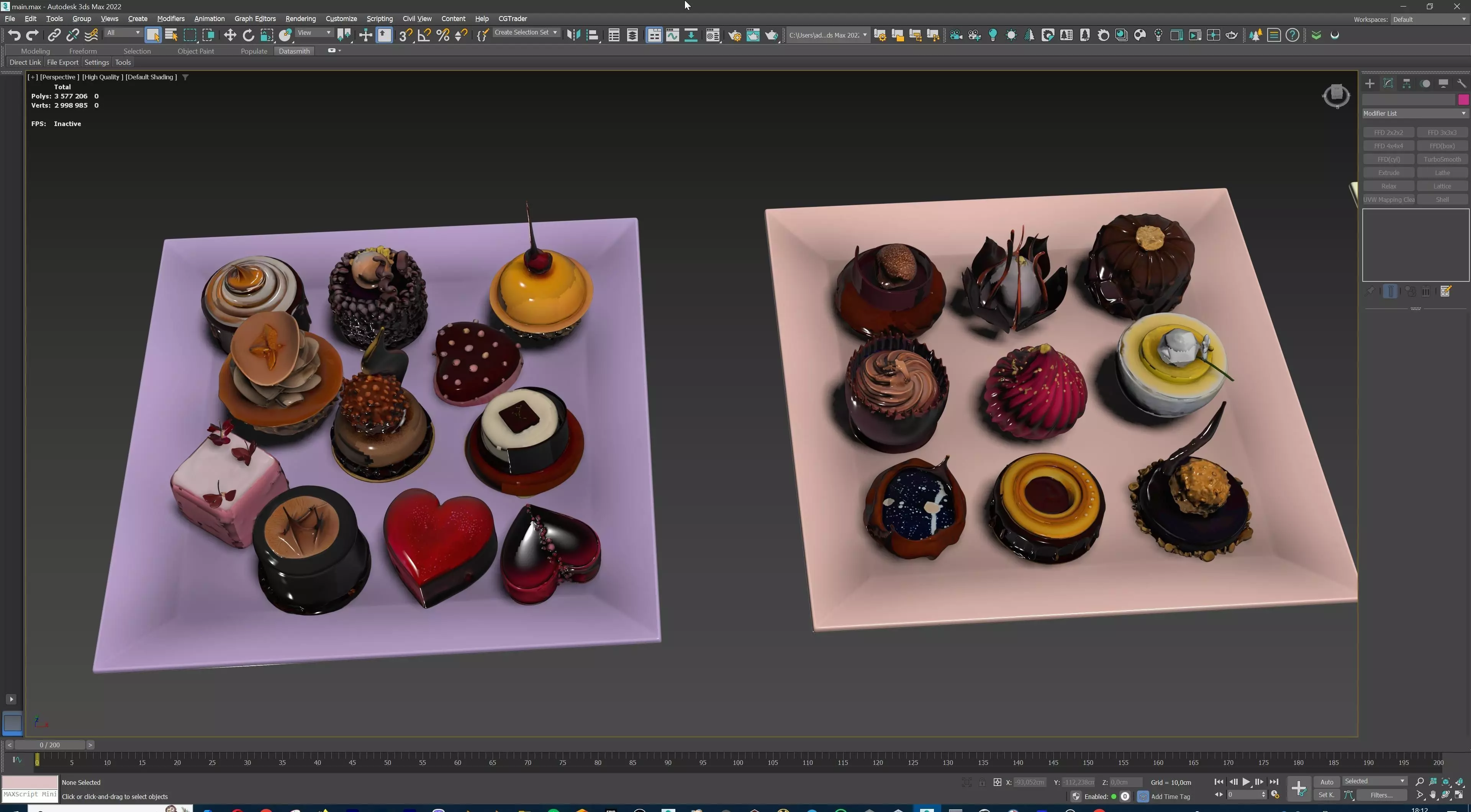Screen dimensions: 1471x812
Task: Open the Workspaces Default dropdown
Action: pyautogui.click(x=1429, y=20)
